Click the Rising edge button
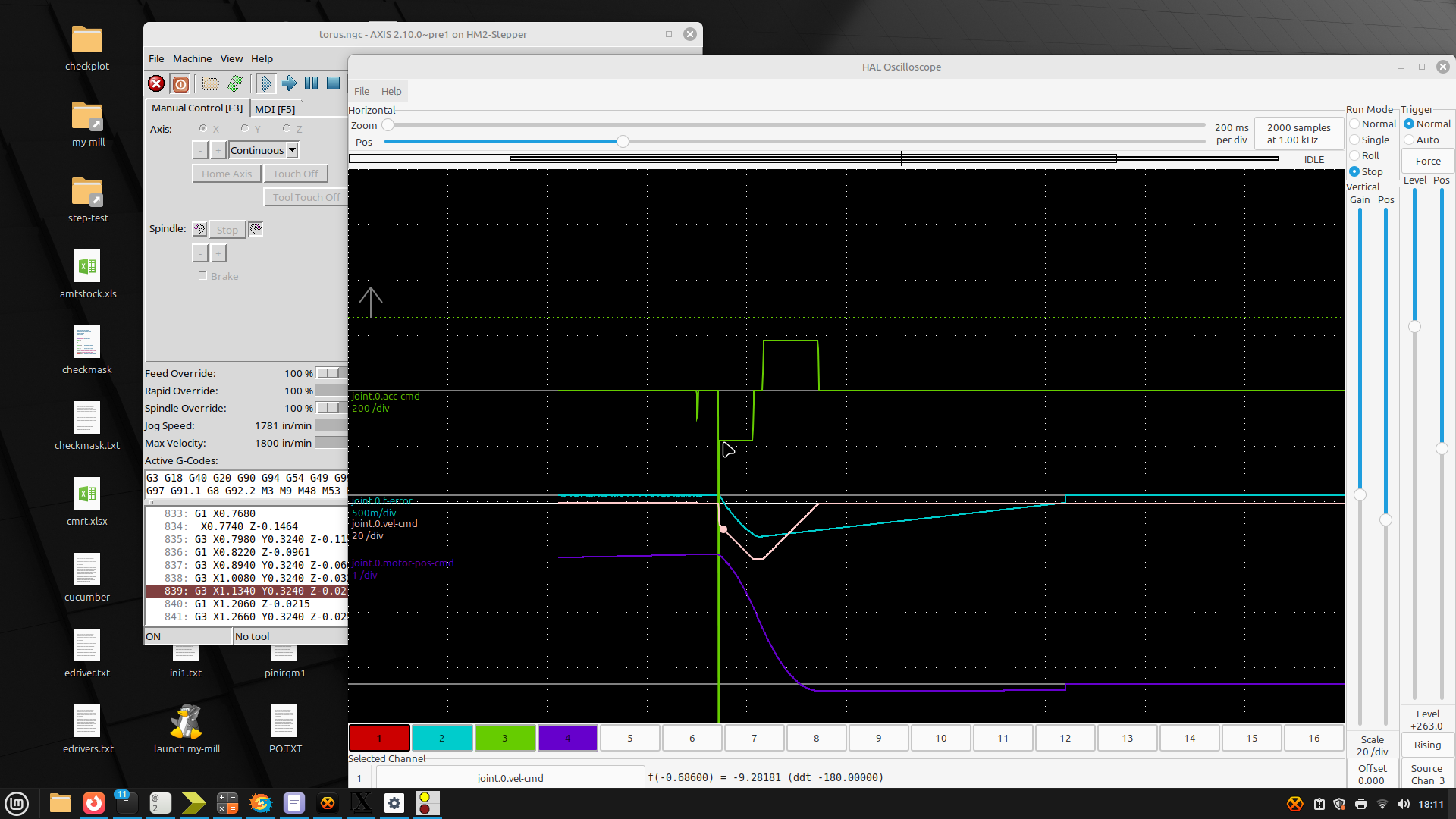This screenshot has width=1456, height=819. [1427, 745]
